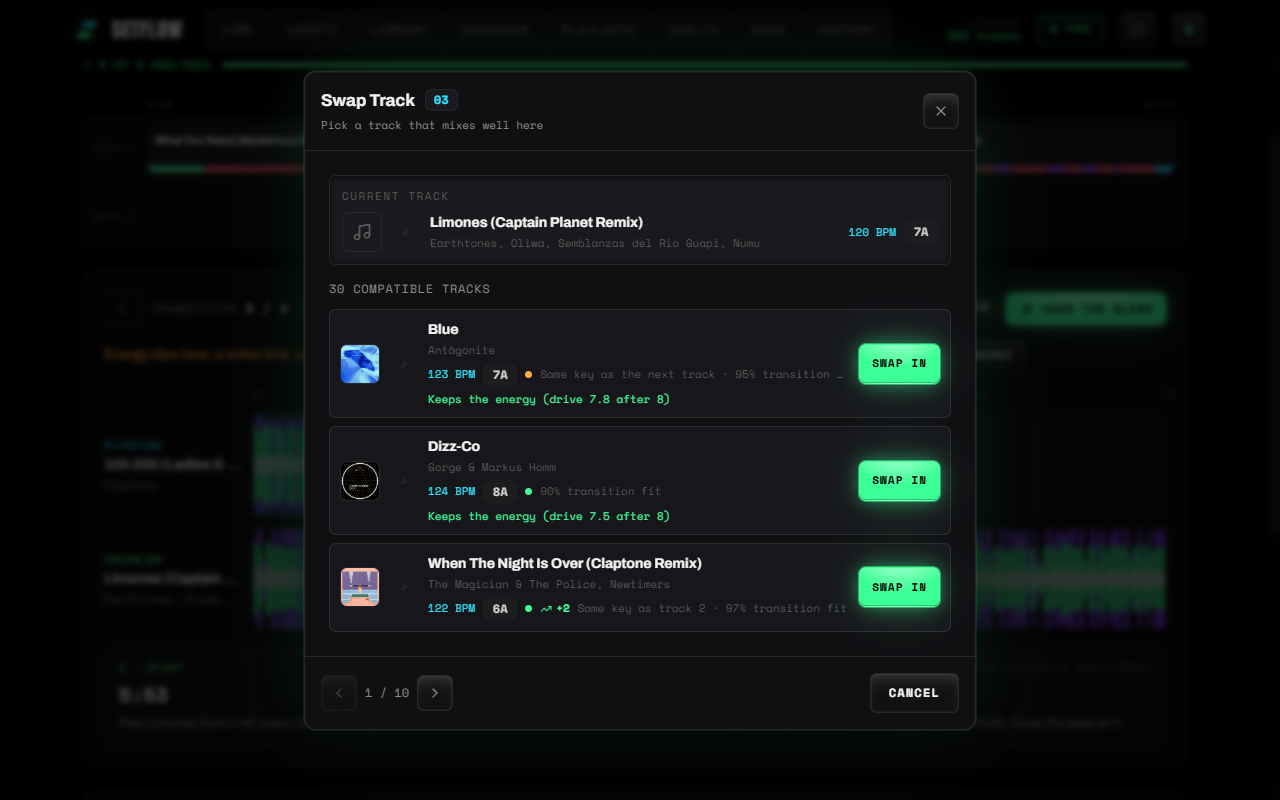Click Limones (Captain Planet Remix) title

point(536,222)
